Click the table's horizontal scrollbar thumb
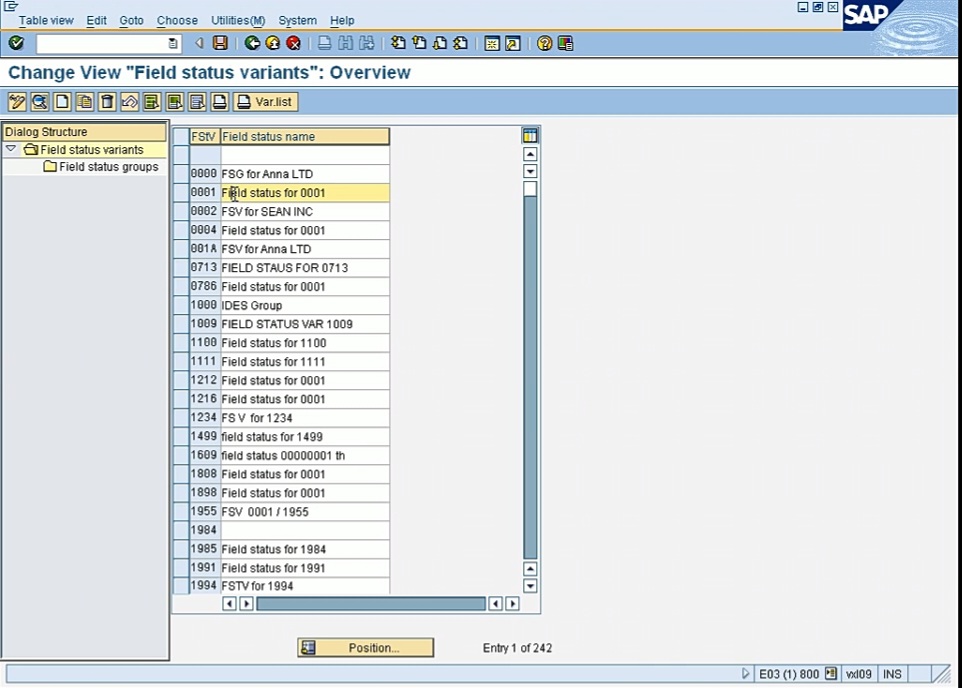The image size is (962, 688). pyautogui.click(x=371, y=604)
